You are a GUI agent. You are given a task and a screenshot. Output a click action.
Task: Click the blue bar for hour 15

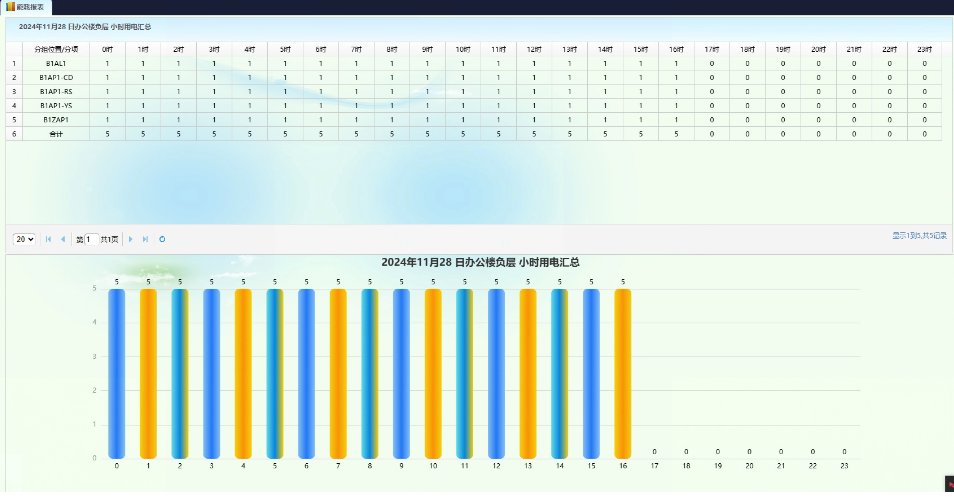(591, 373)
